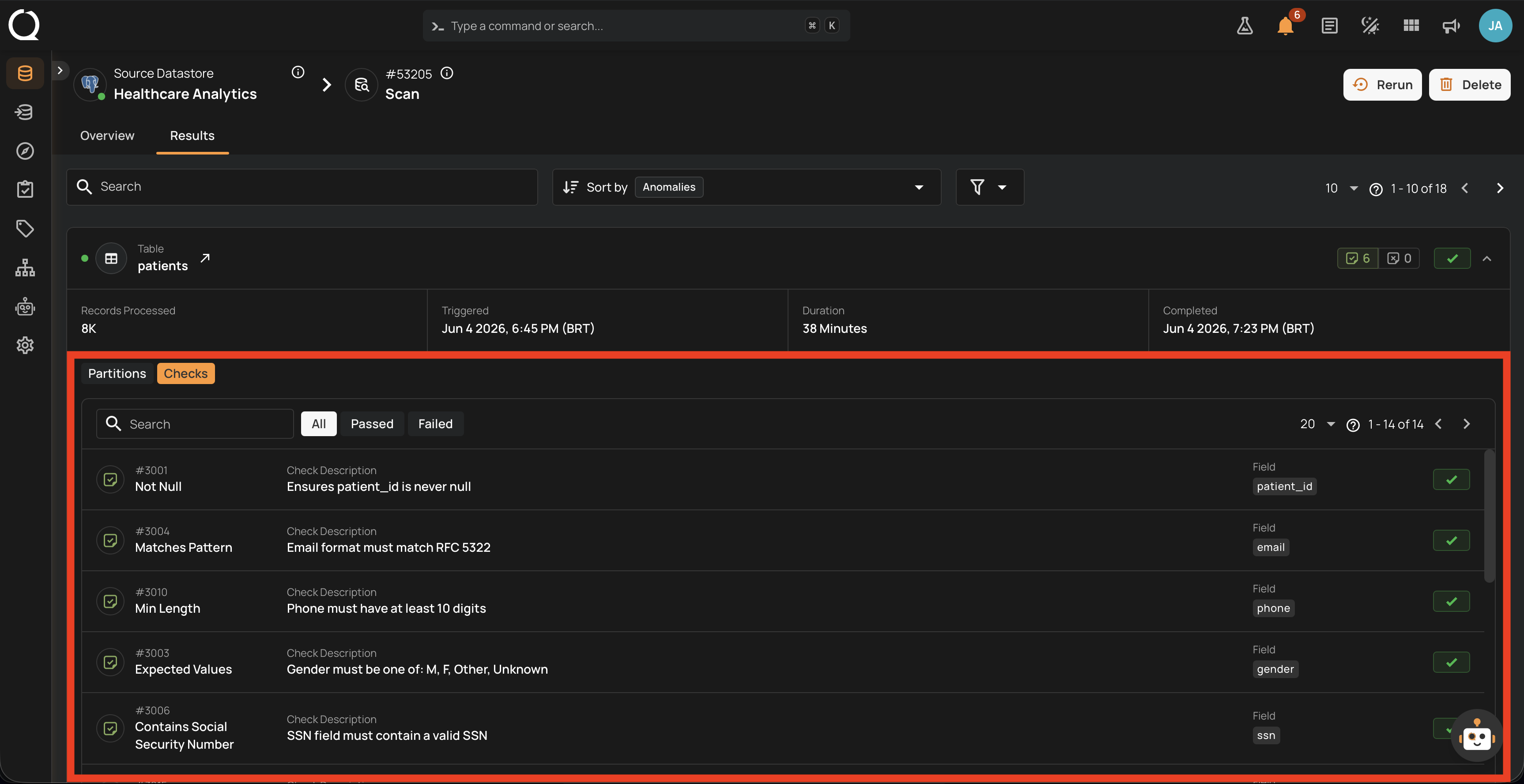The width and height of the screenshot is (1524, 784).
Task: Open the Settings gear sidebar icon
Action: click(x=25, y=345)
